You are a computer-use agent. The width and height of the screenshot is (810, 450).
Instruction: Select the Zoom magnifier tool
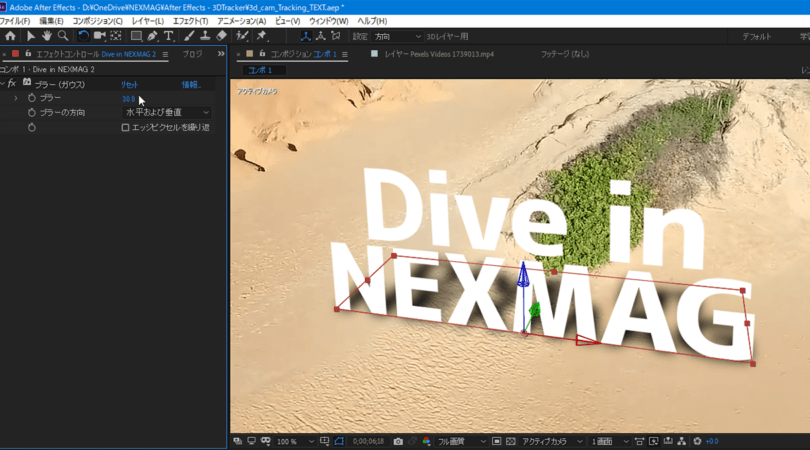(x=63, y=36)
